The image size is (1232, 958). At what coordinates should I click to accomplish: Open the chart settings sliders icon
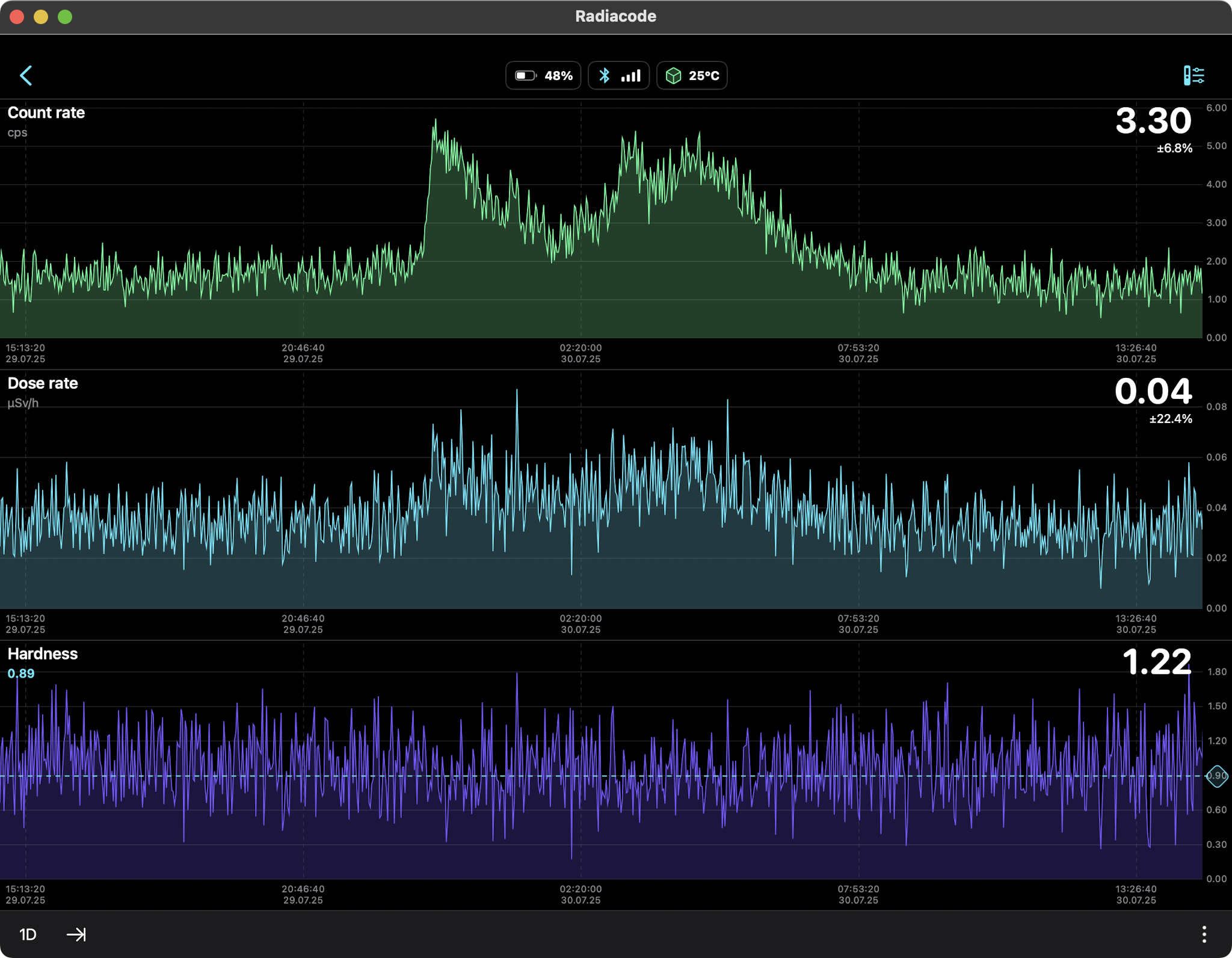click(1193, 76)
